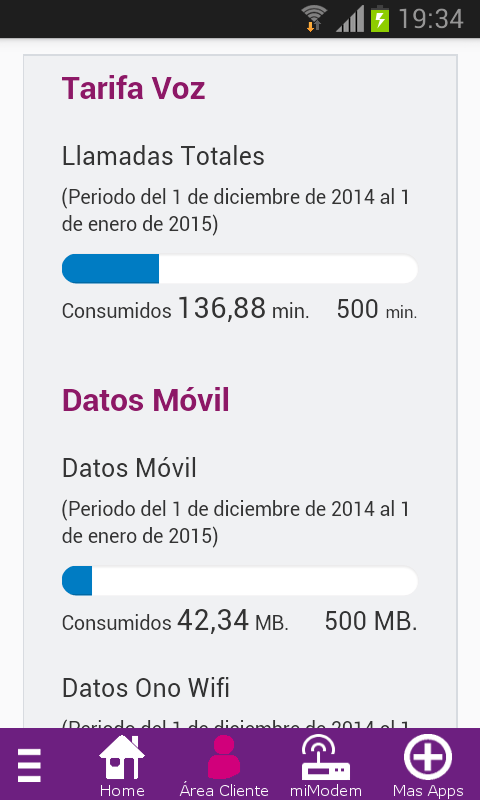Open the miModem router icon
This screenshot has width=480, height=800.
pyautogui.click(x=325, y=757)
